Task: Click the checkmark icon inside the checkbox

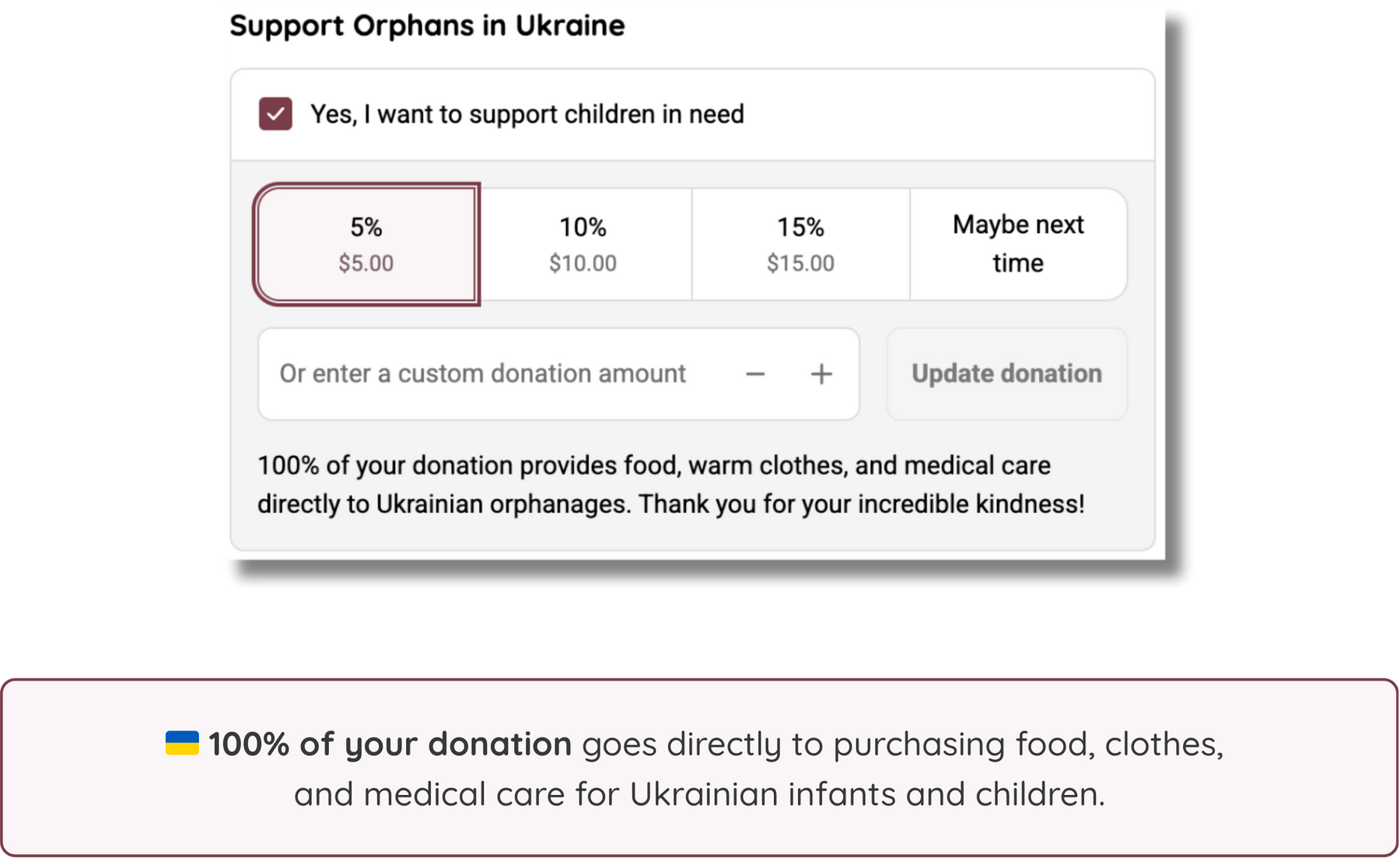Action: click(x=275, y=114)
